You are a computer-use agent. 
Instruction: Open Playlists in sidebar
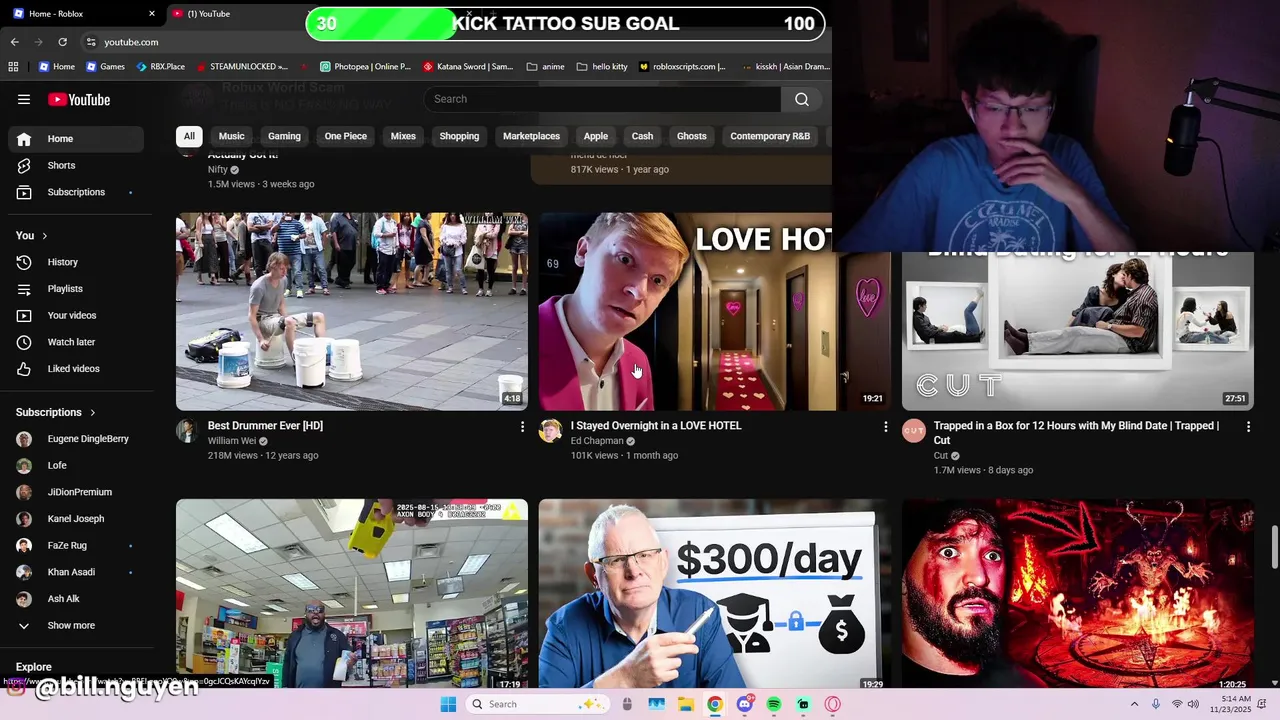click(76, 289)
